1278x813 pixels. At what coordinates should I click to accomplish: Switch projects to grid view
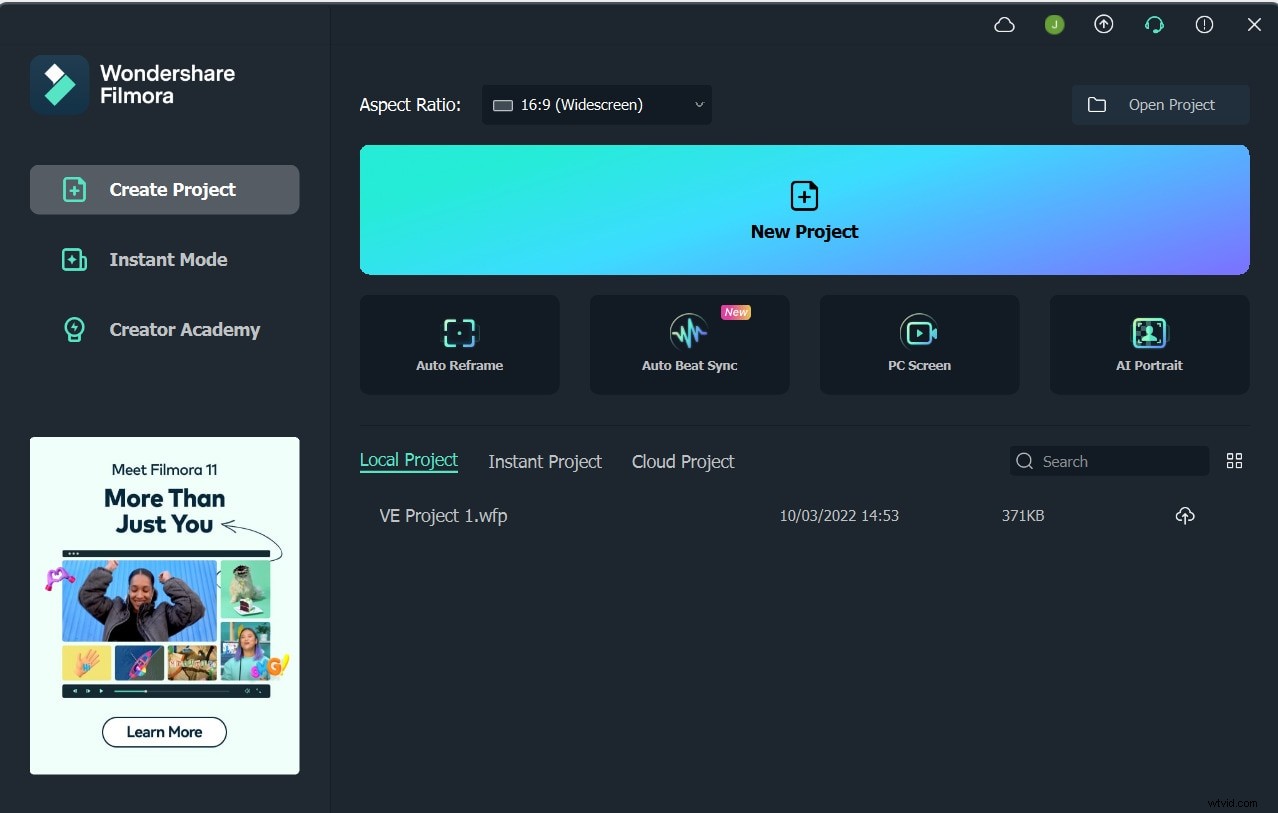click(x=1234, y=461)
